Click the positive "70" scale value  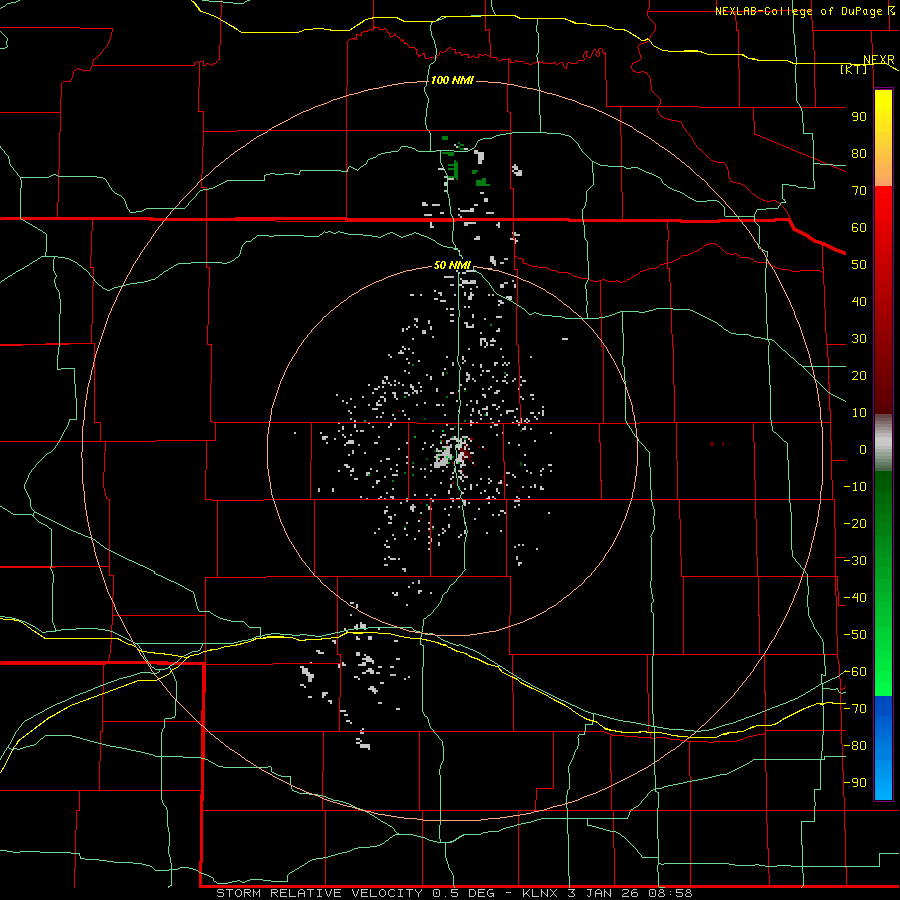pyautogui.click(x=859, y=191)
